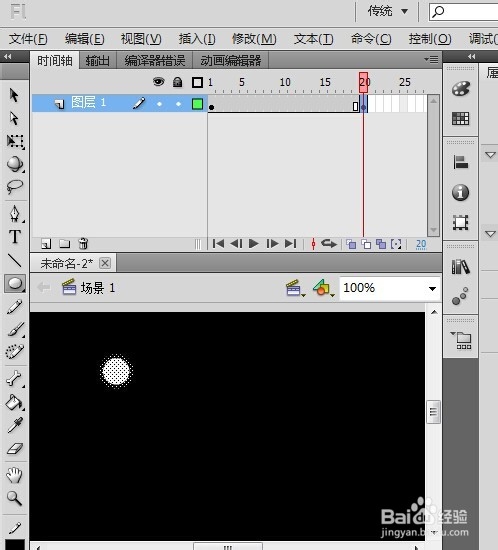This screenshot has width=498, height=550.
Task: Toggle Onion Skin button
Action: pos(351,244)
